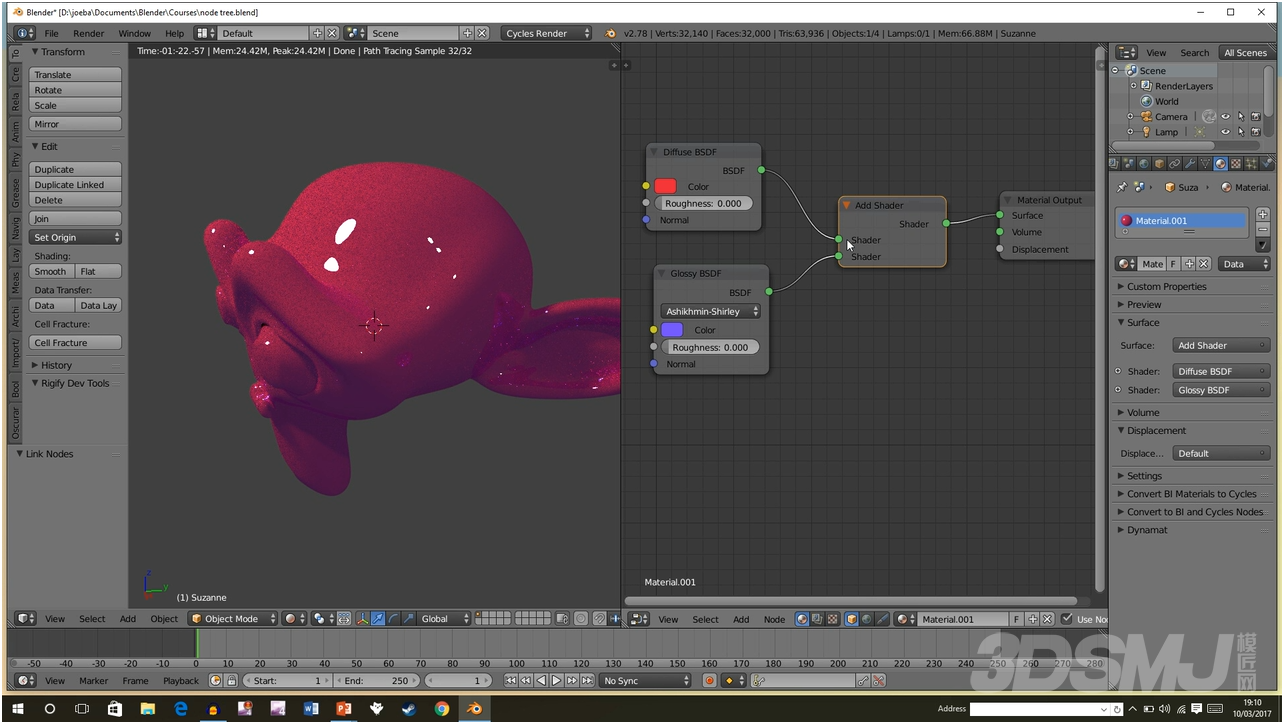Open the Cycles Render engine dropdown
The width and height of the screenshot is (1284, 724).
coord(546,33)
